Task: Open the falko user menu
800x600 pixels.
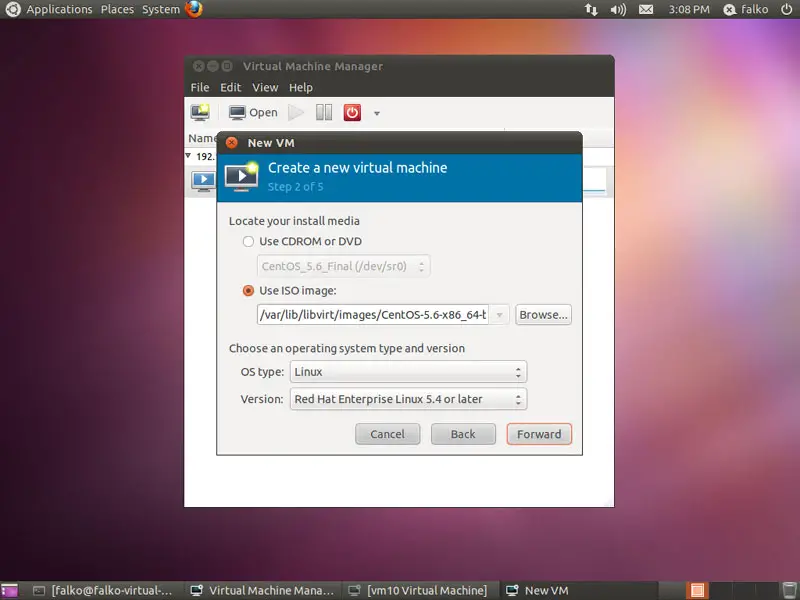Action: coord(746,9)
